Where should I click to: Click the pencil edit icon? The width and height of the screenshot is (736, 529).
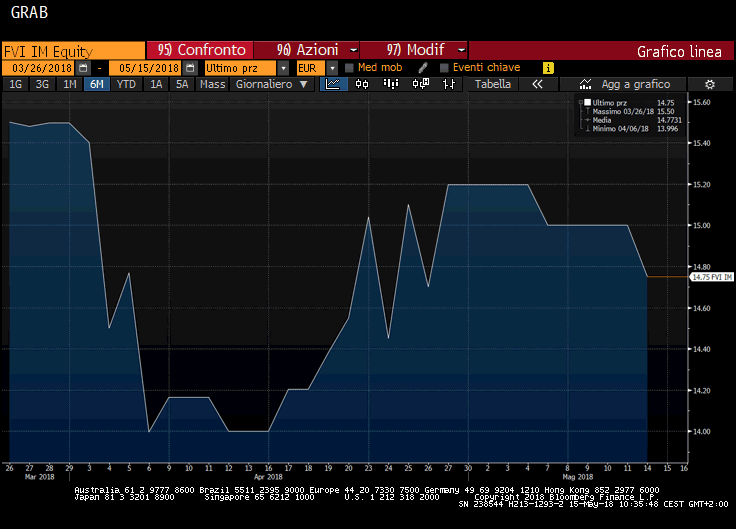423,68
